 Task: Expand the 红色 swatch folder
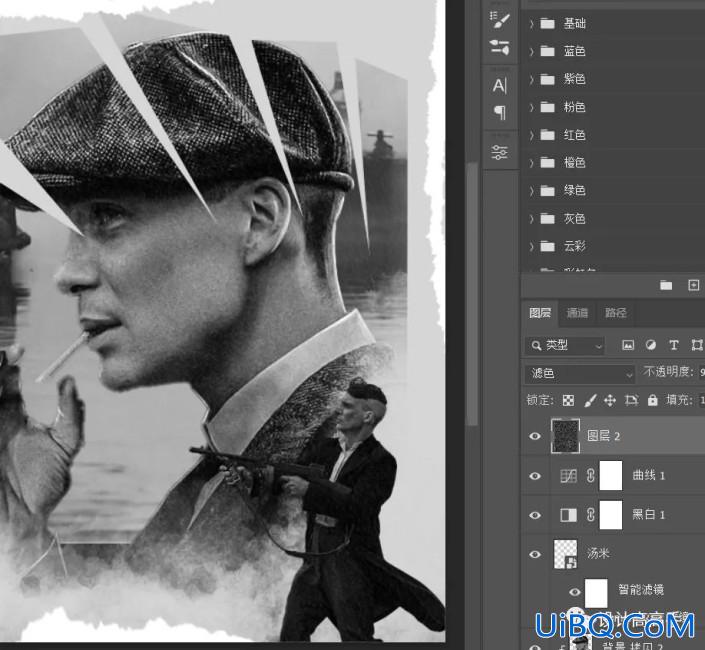click(x=531, y=135)
